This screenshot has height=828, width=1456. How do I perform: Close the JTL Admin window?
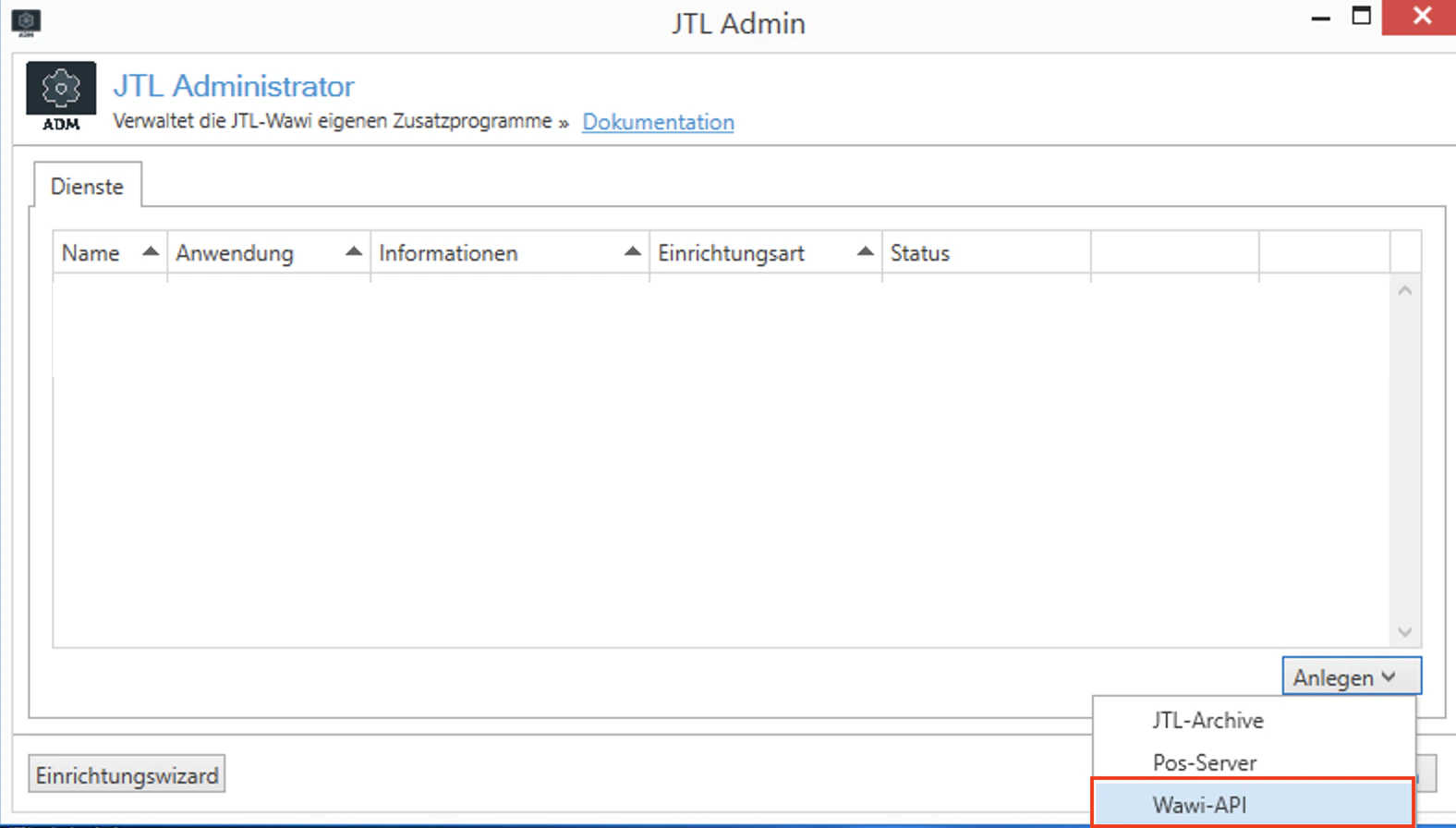click(1421, 17)
